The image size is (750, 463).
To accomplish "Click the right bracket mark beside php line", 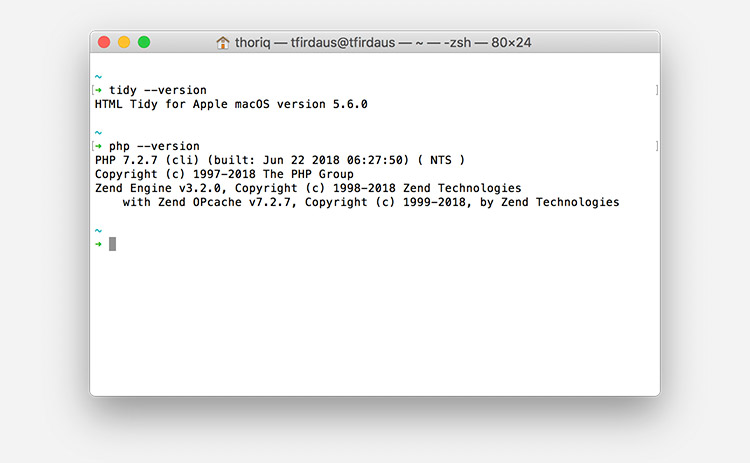I will [x=657, y=146].
